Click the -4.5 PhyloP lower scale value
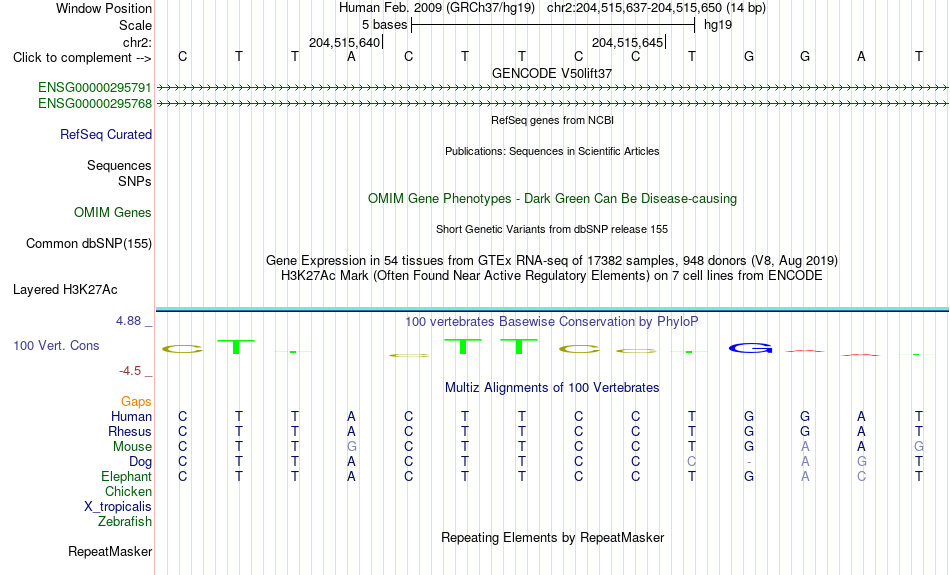Viewport: 950px width, 575px height. pos(130,371)
